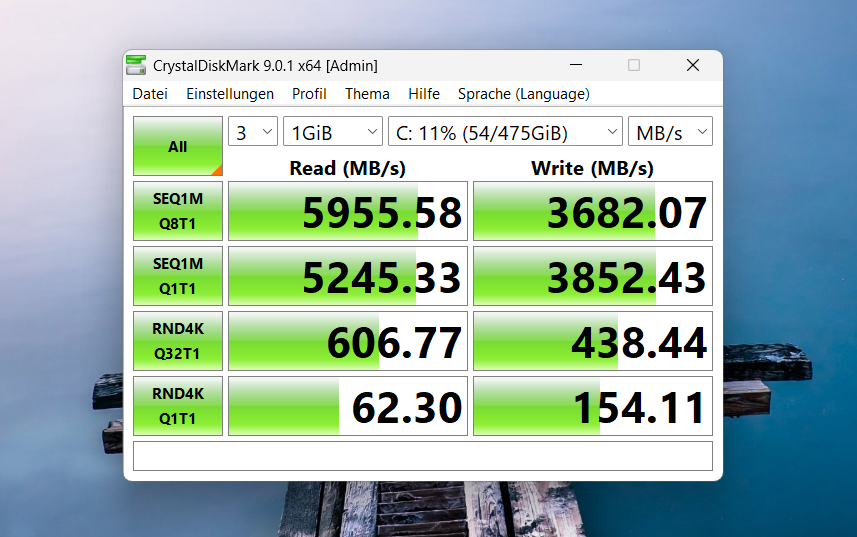Start all benchmarks with the All button
The width and height of the screenshot is (857, 537).
[178, 146]
